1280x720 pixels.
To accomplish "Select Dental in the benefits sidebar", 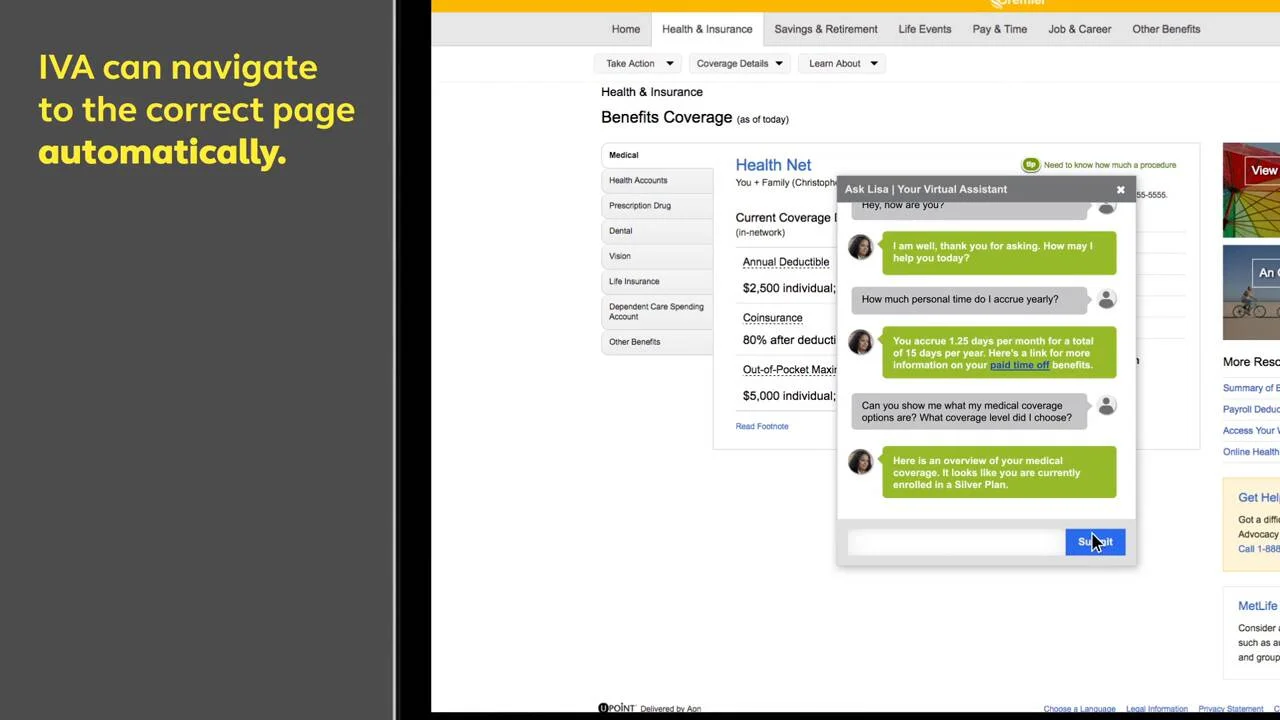I will coord(658,231).
